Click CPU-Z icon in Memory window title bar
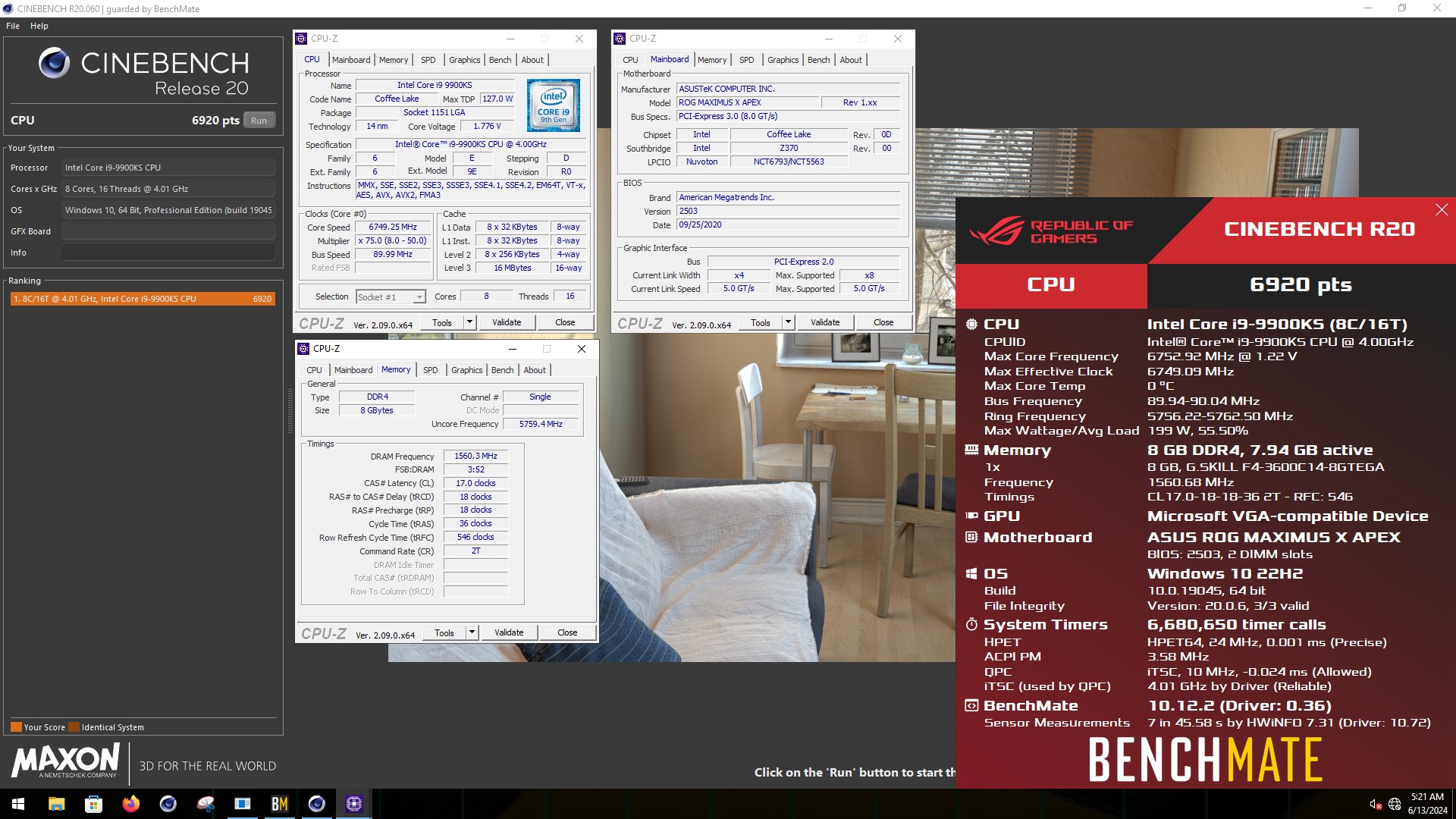 tap(304, 349)
